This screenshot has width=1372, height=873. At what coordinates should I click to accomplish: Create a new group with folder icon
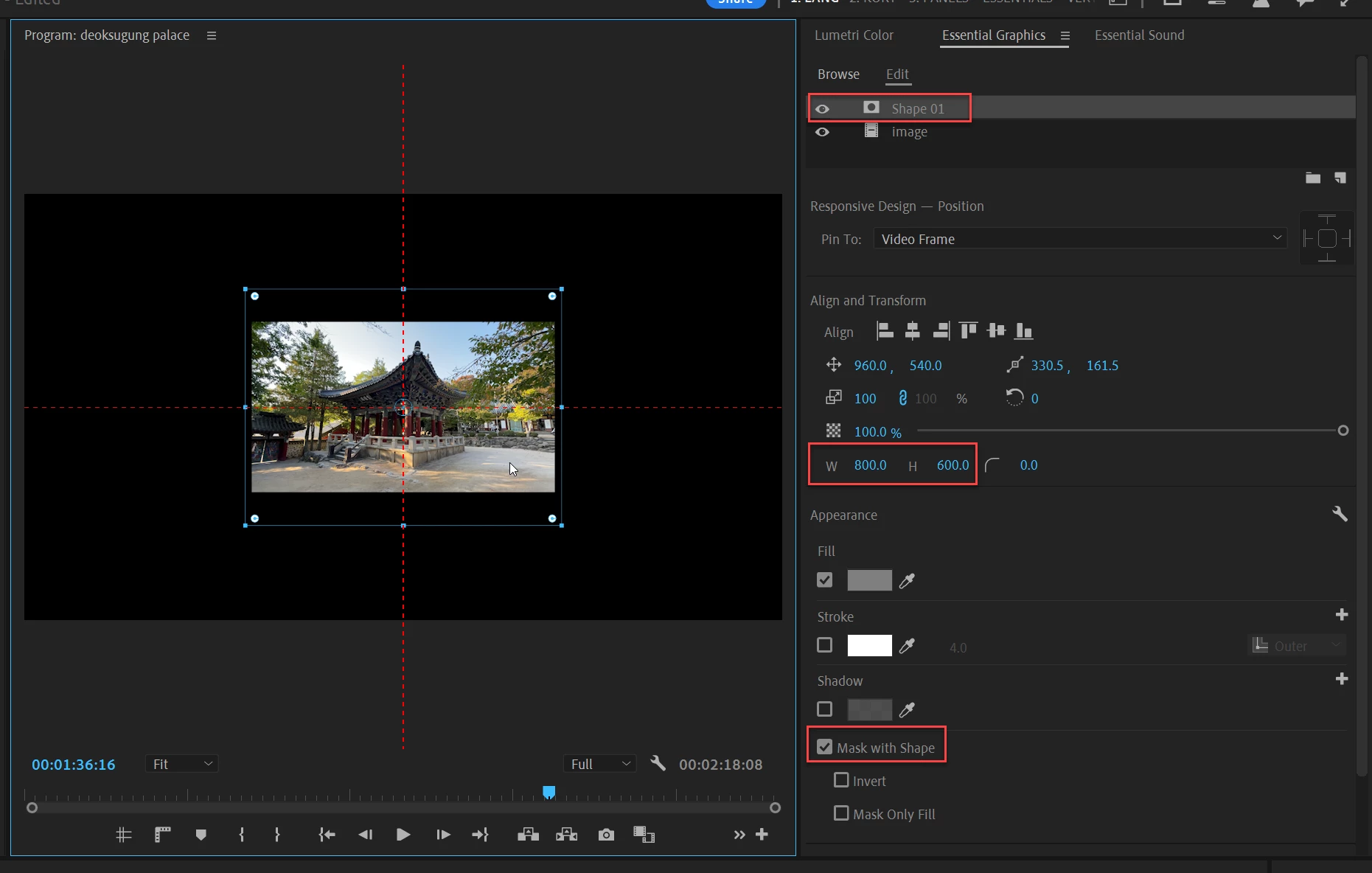point(1313,178)
